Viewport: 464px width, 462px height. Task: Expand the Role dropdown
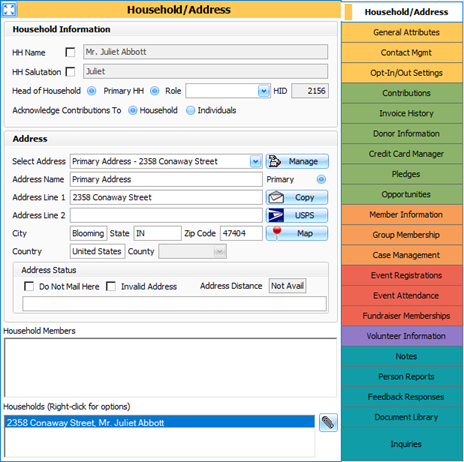[264, 91]
